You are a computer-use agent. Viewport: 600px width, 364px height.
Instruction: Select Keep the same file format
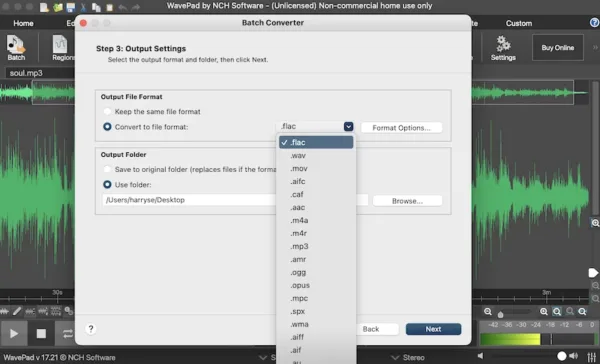pos(108,111)
